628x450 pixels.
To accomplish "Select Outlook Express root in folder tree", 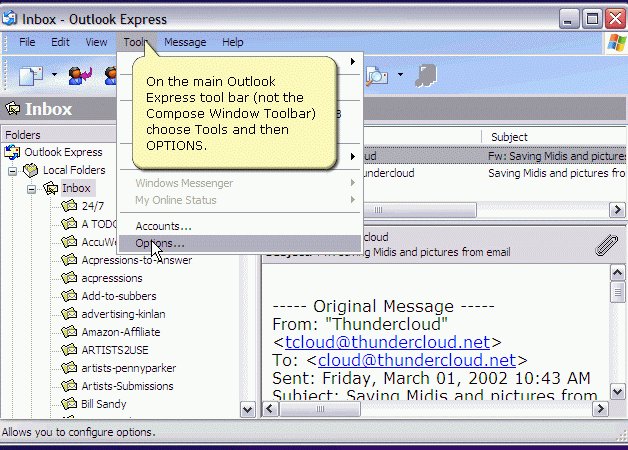I will pyautogui.click(x=63, y=152).
